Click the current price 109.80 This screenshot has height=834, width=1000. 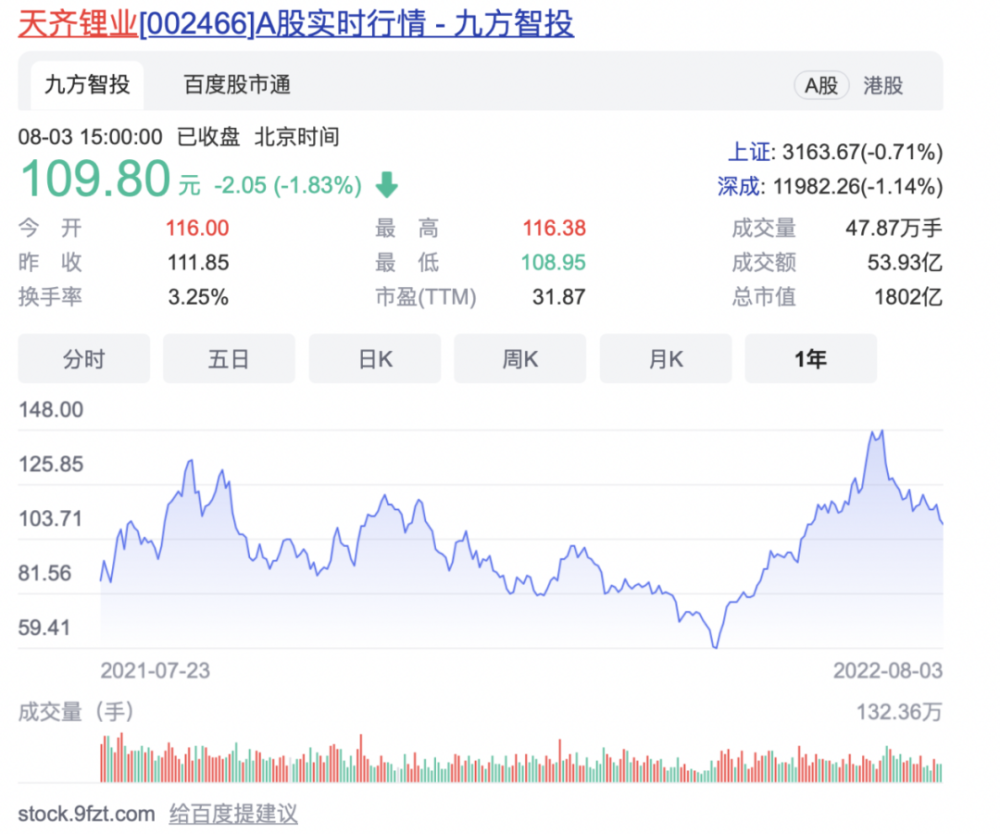coord(96,179)
